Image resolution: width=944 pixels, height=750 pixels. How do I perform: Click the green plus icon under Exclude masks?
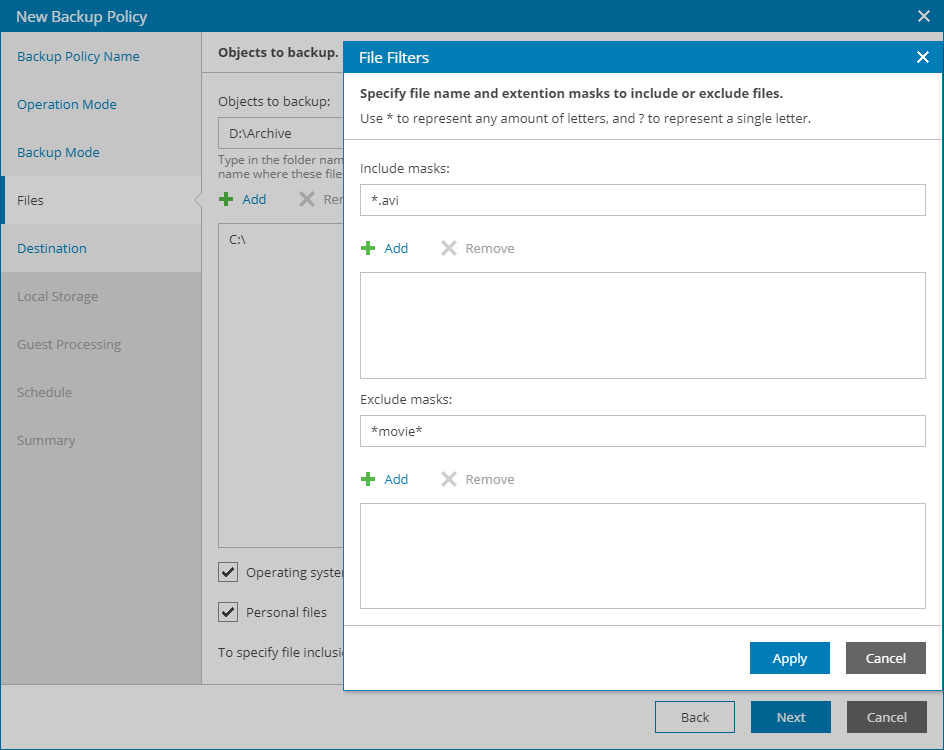pyautogui.click(x=368, y=479)
